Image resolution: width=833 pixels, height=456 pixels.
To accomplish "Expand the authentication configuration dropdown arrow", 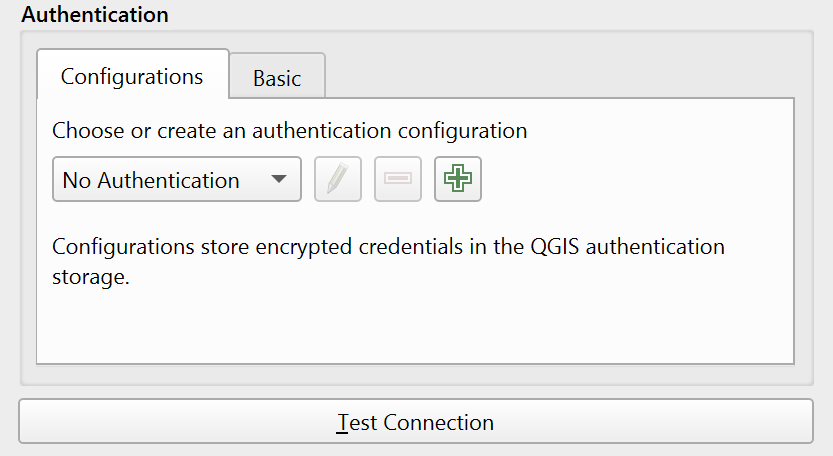I will click(279, 180).
